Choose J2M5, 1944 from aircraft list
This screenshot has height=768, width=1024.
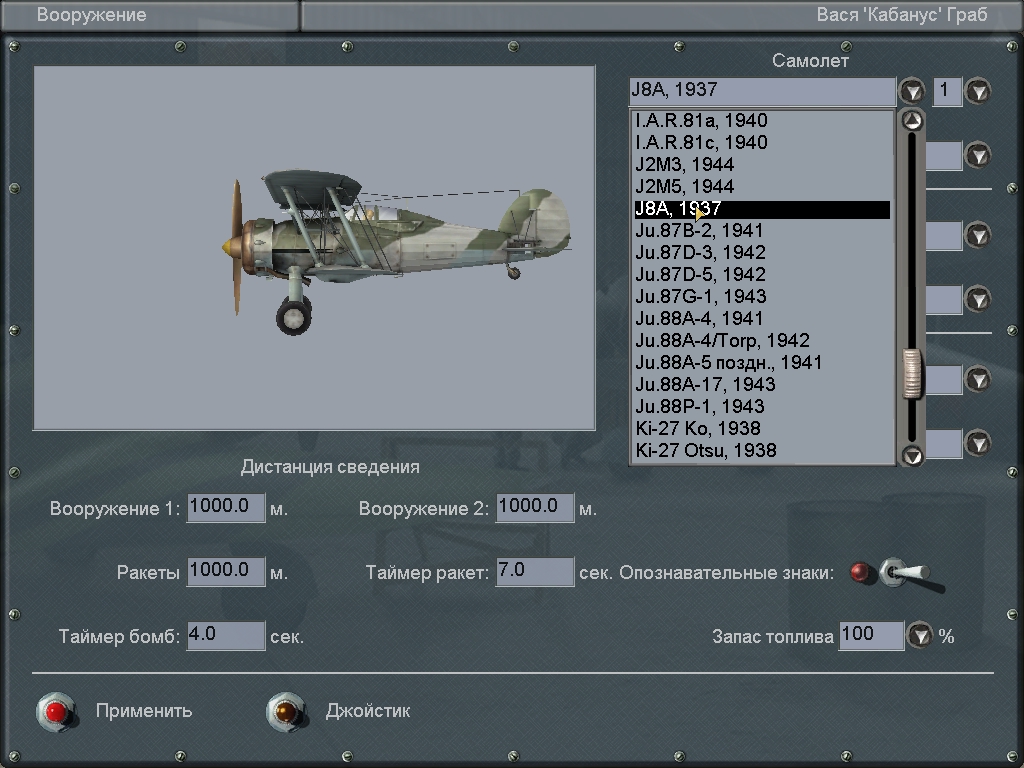point(762,187)
